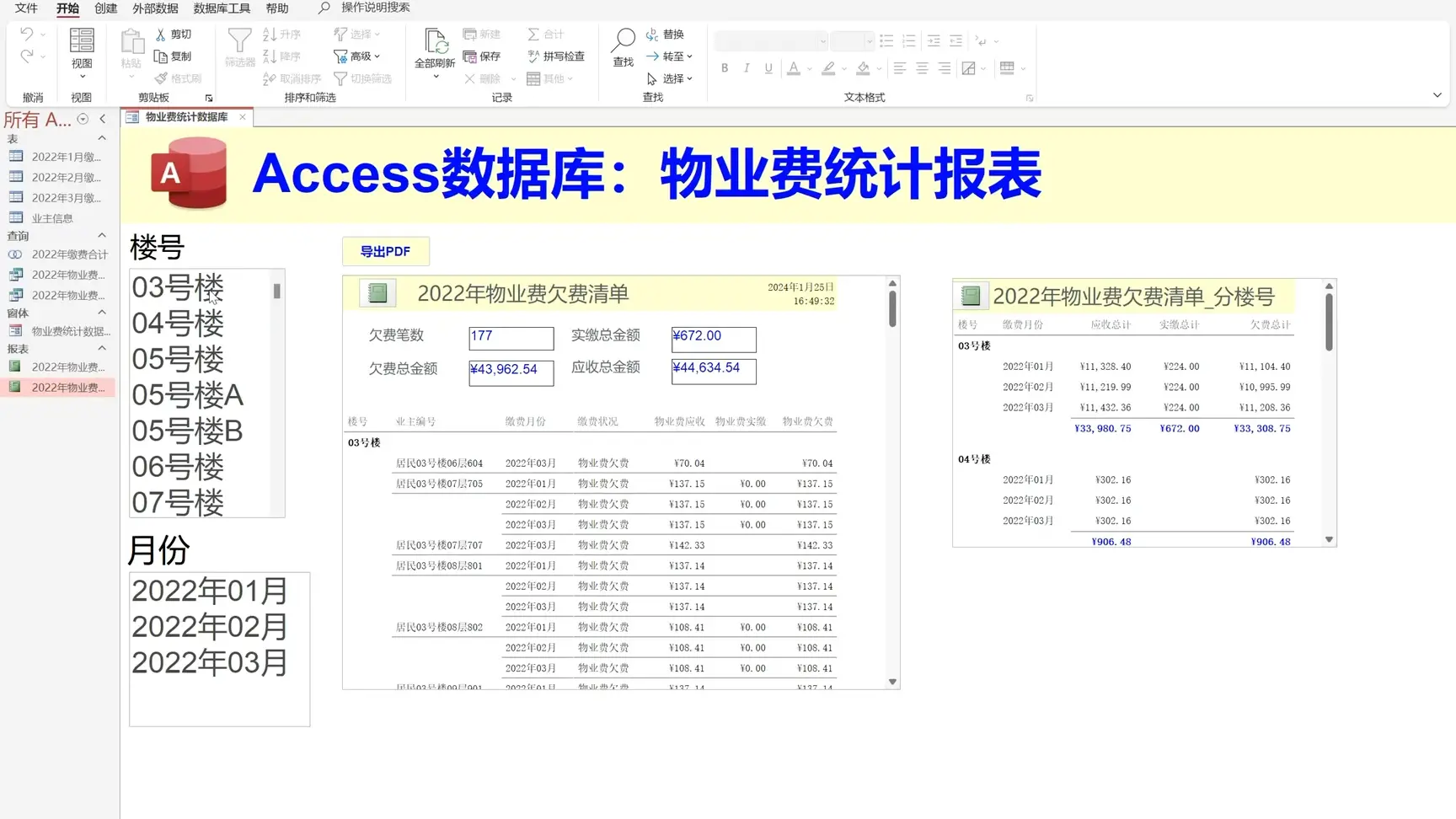The height and width of the screenshot is (819, 1456).
Task: Click the 导出PDF button
Action: pyautogui.click(x=385, y=251)
